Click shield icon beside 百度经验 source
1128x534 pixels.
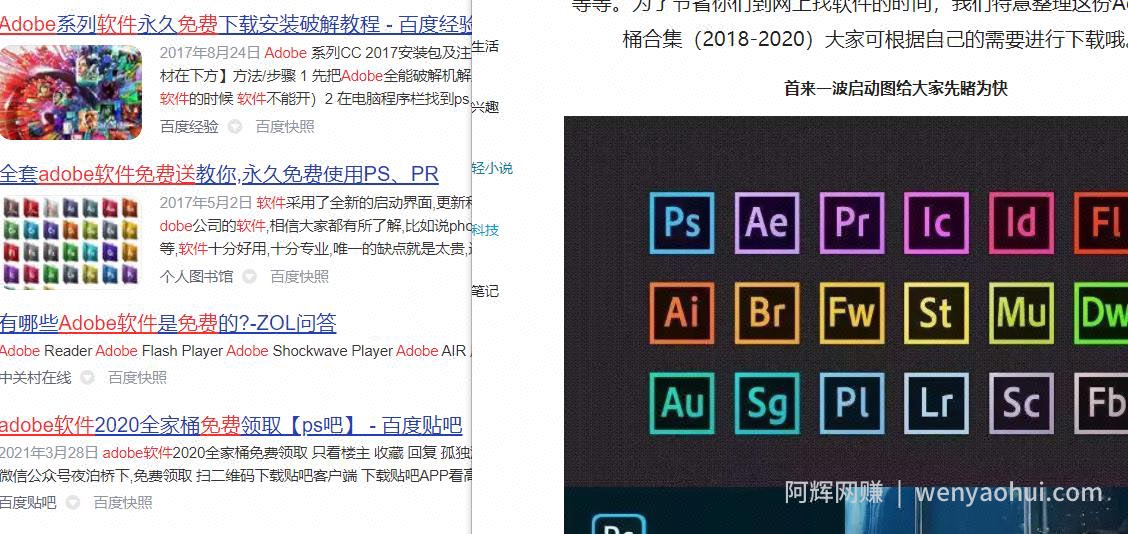tap(235, 127)
